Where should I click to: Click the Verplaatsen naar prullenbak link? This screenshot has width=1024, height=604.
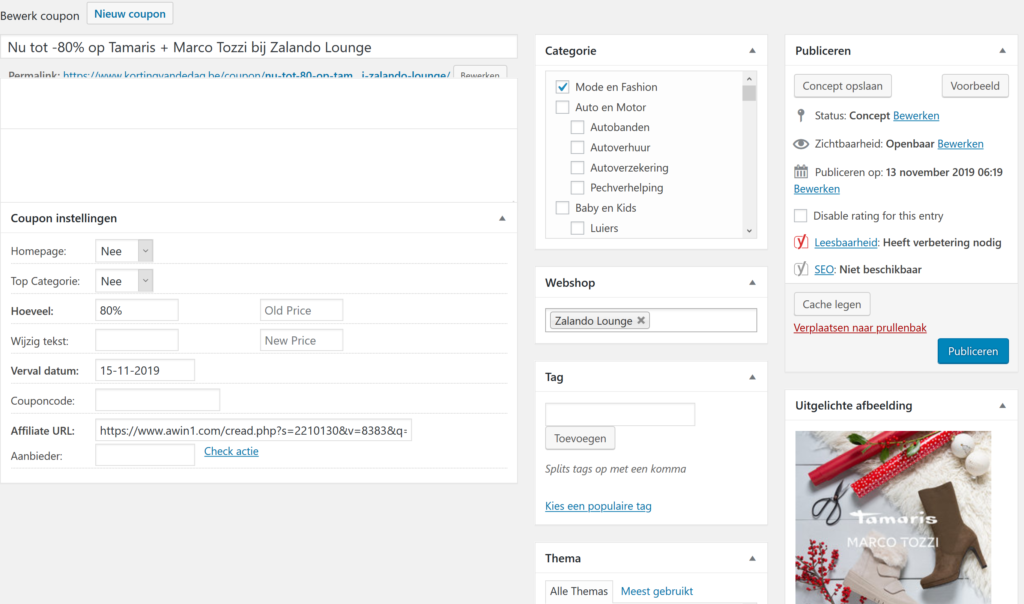[x=859, y=327]
